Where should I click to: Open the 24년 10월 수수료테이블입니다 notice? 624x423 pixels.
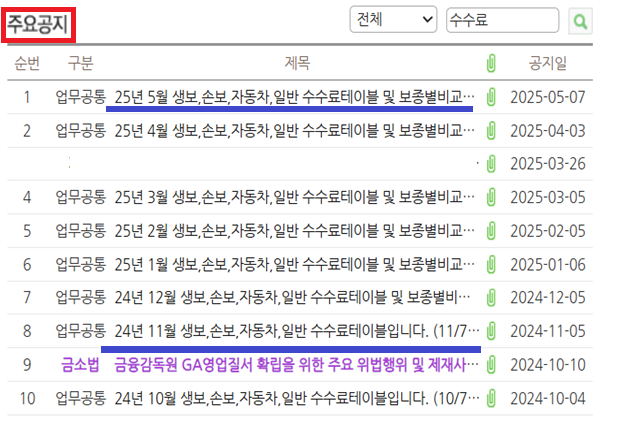coord(297,398)
